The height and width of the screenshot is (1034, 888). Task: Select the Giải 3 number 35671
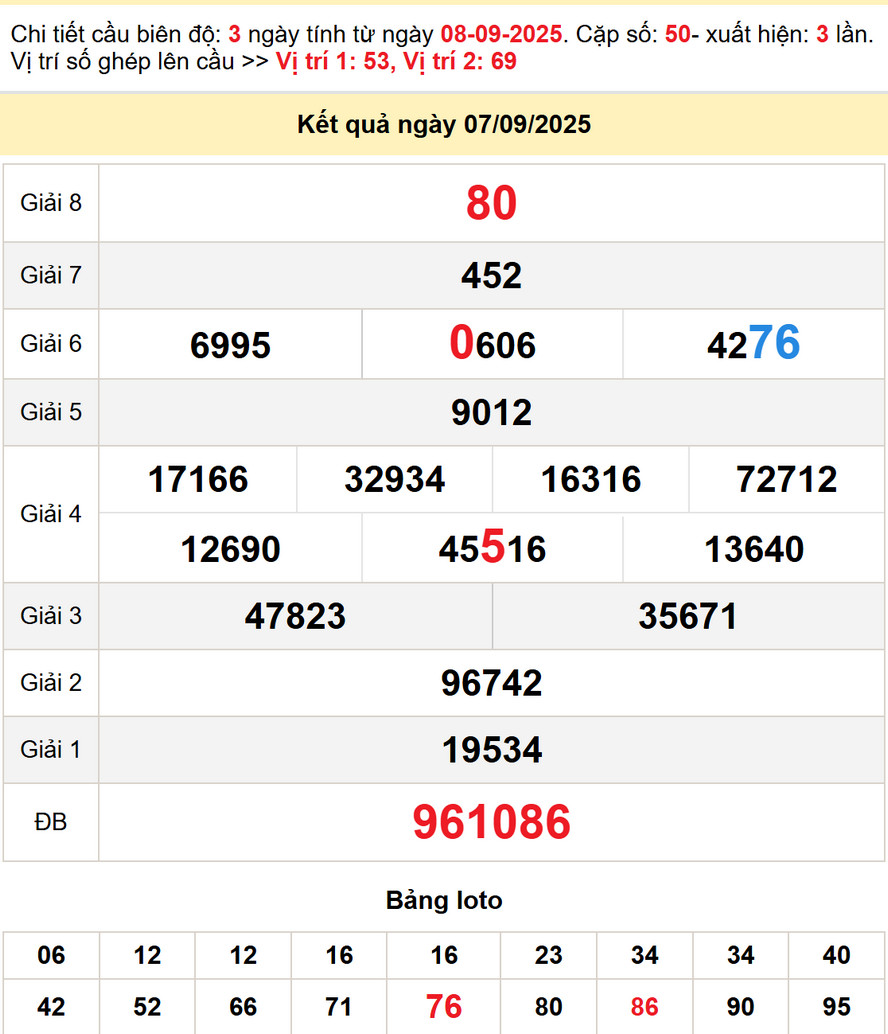click(x=688, y=616)
